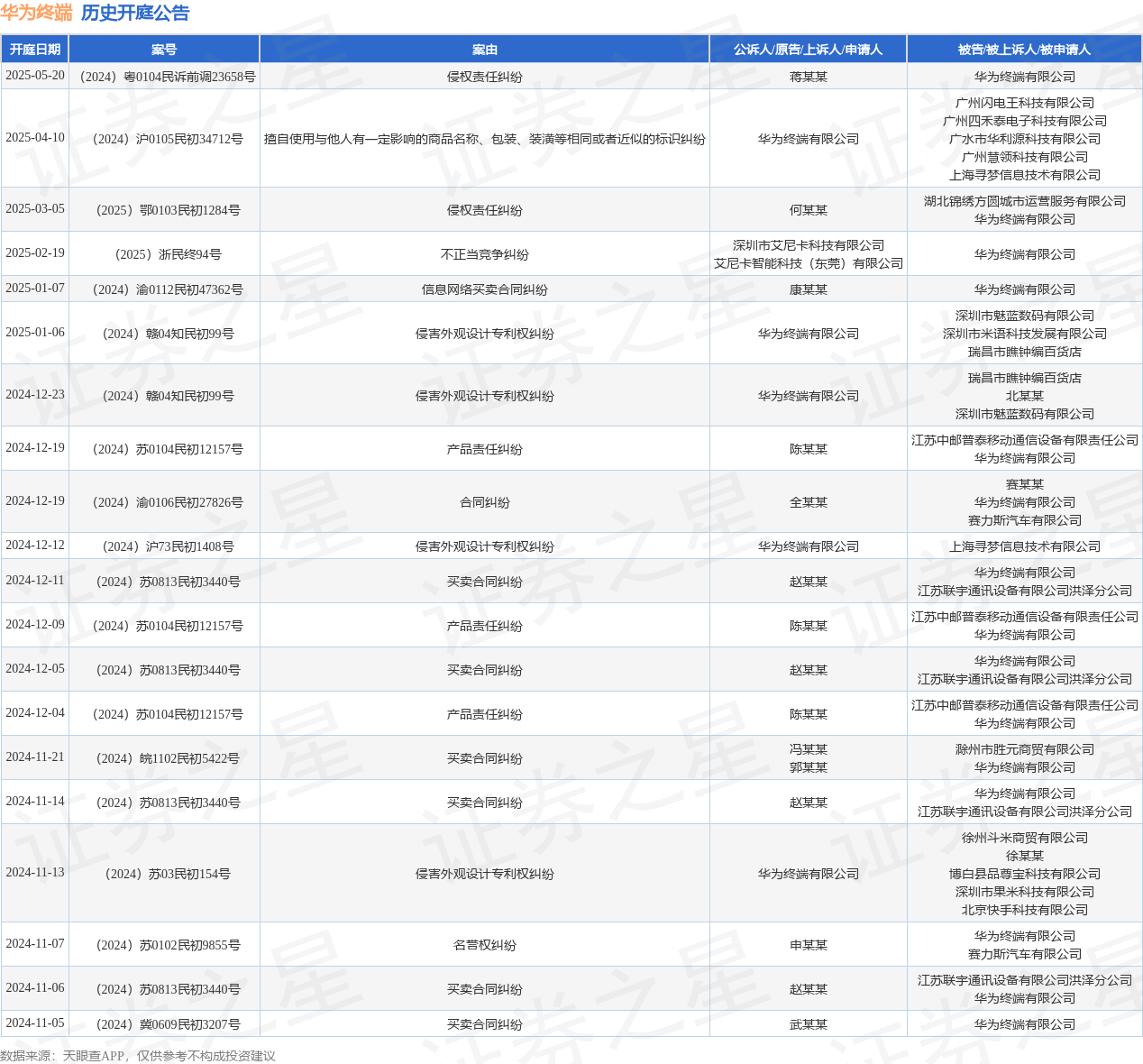Viewport: 1143px width, 1064px height.
Task: Click case number (2025)浙民终94号
Action: click(x=164, y=254)
